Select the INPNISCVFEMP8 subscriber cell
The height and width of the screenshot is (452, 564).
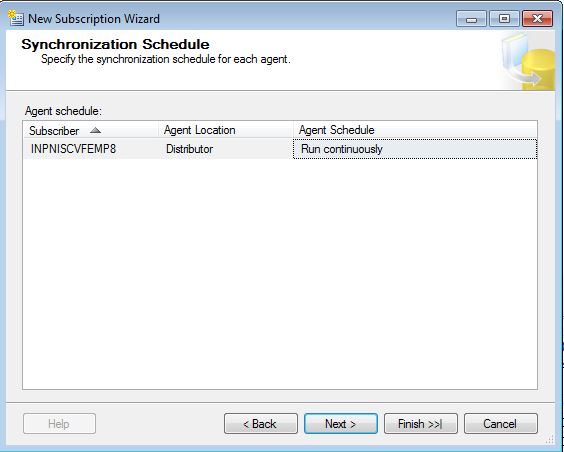[91, 149]
